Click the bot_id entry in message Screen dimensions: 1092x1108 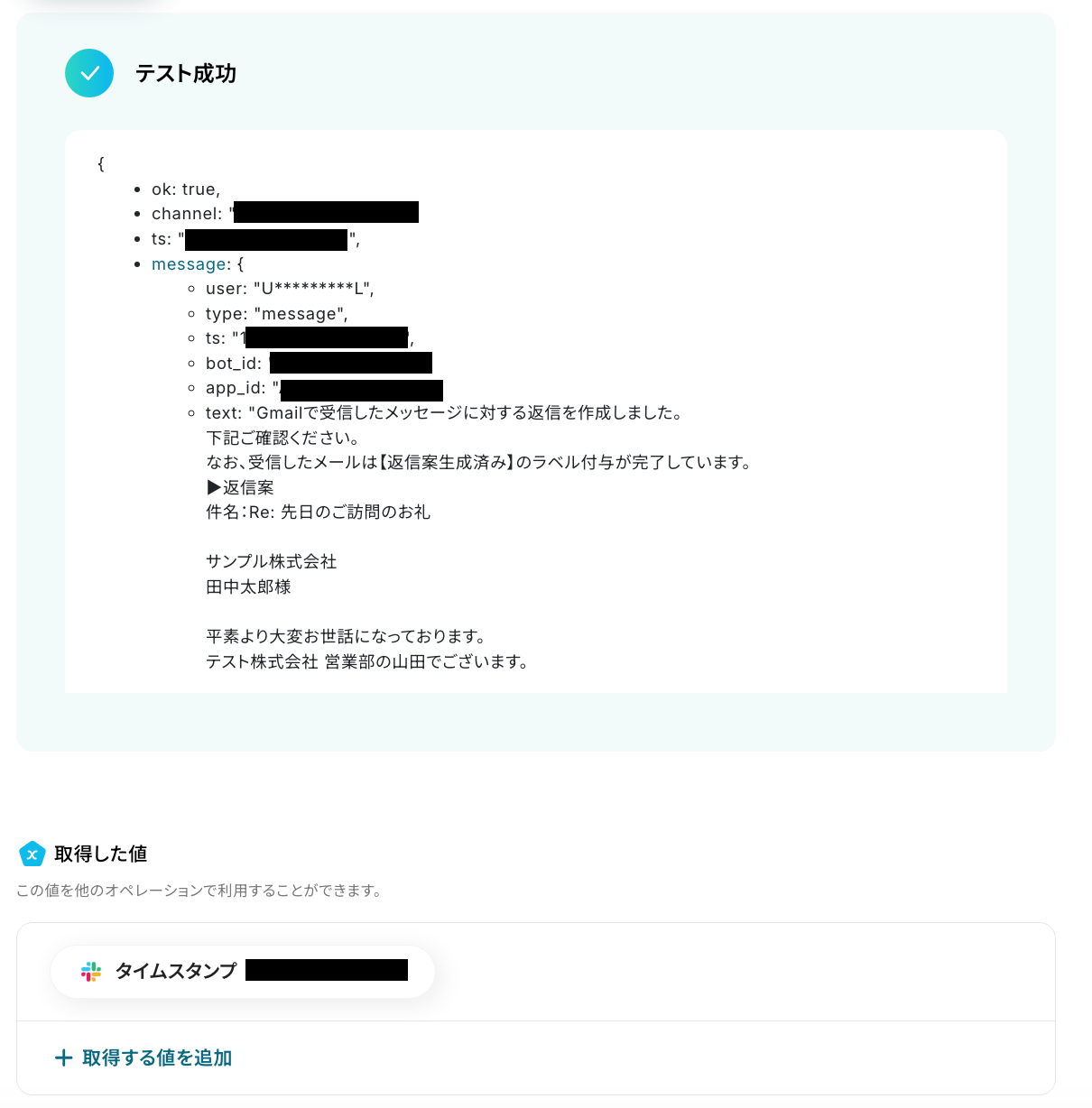(319, 364)
